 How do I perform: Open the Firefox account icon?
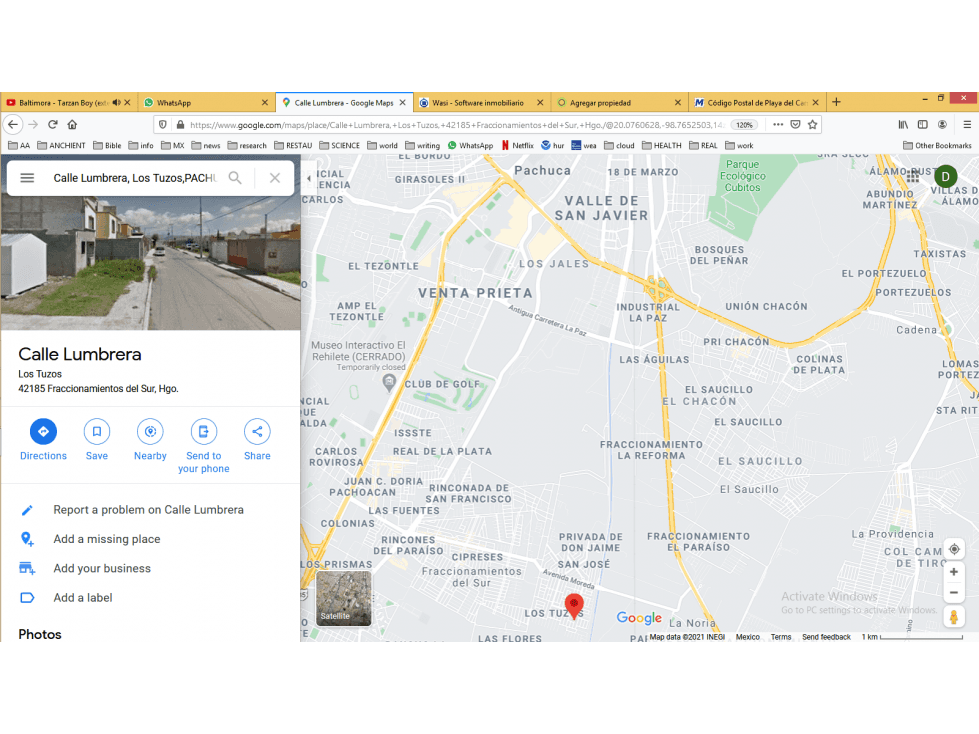[942, 125]
